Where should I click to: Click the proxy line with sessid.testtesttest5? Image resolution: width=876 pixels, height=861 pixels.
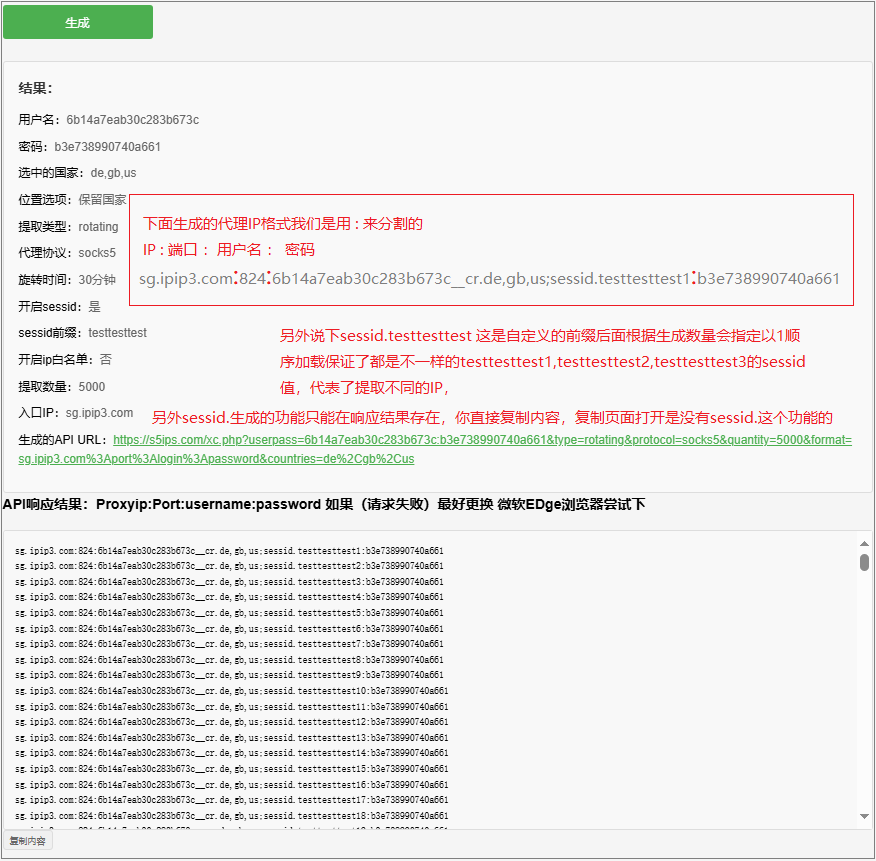click(229, 613)
